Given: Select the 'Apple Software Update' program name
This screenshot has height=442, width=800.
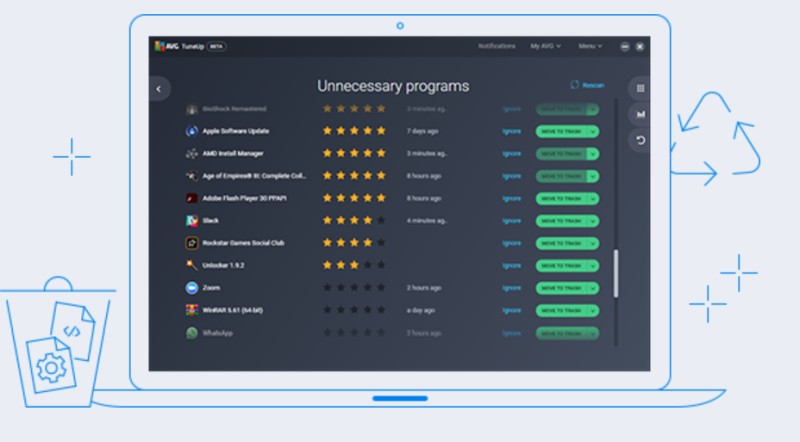Looking at the screenshot, I should [x=236, y=131].
